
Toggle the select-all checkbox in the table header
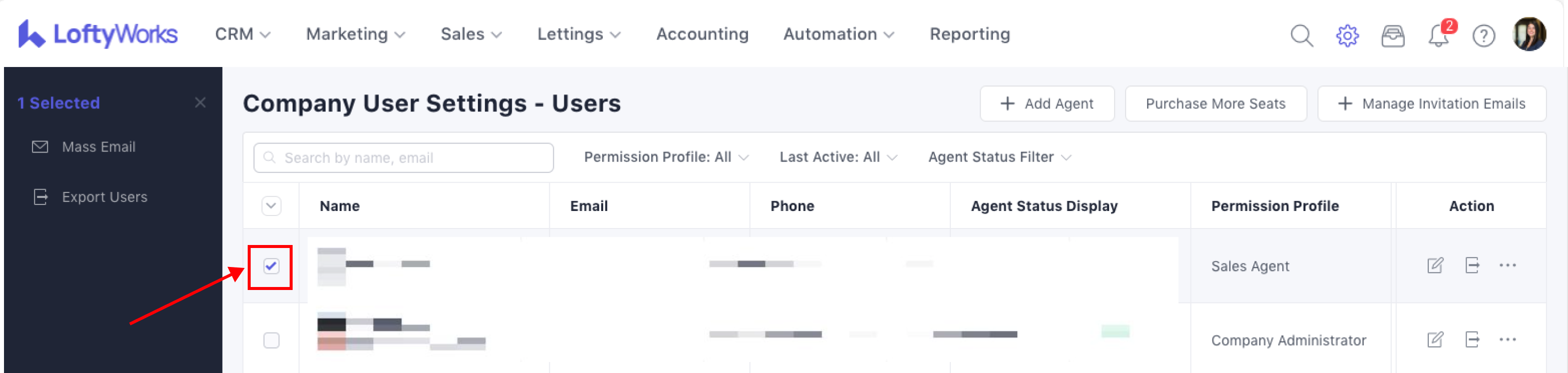tap(272, 206)
